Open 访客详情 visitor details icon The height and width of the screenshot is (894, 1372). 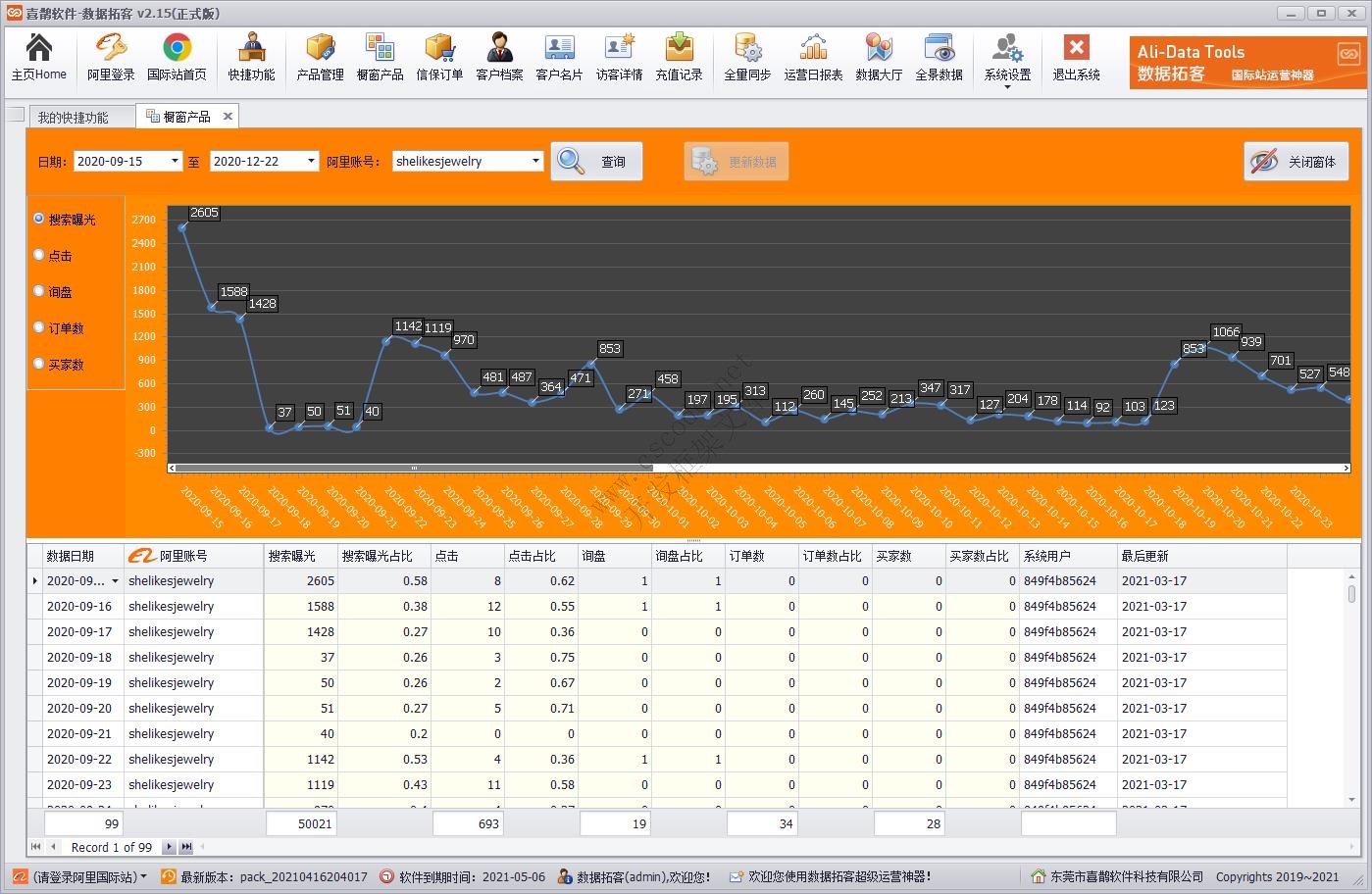619,57
